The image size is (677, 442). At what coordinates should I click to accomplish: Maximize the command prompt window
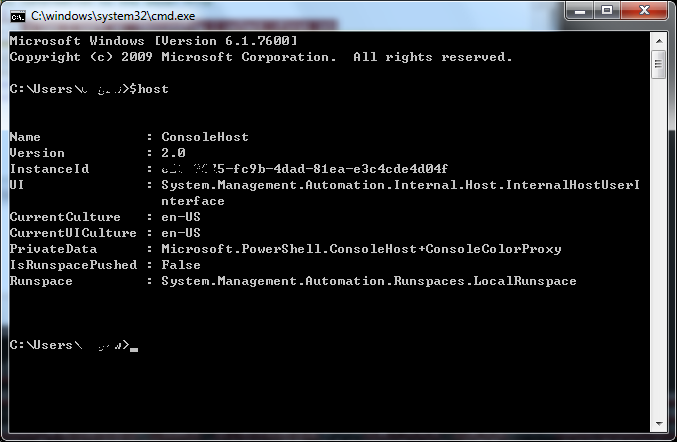[607, 12]
